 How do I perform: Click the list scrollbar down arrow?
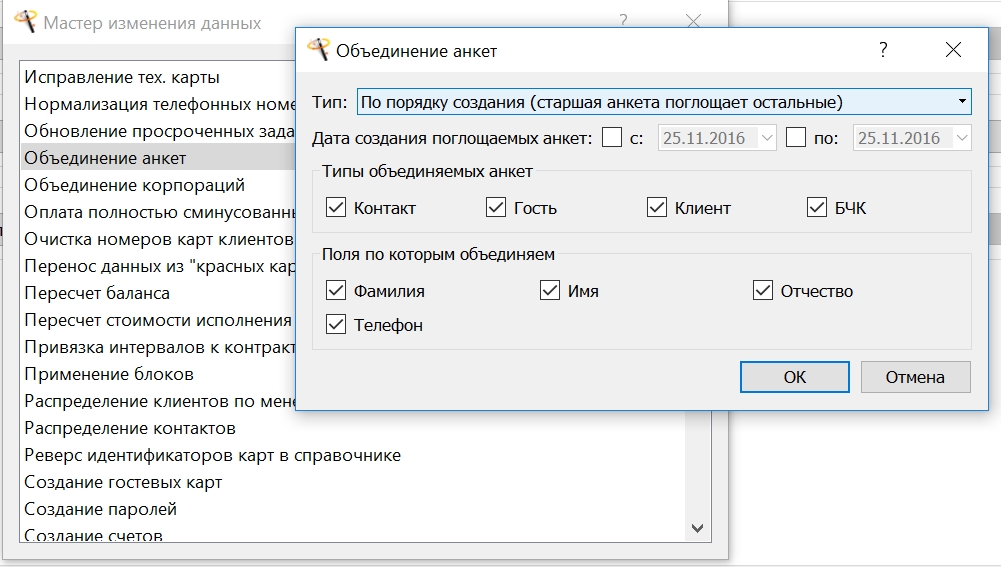[697, 528]
